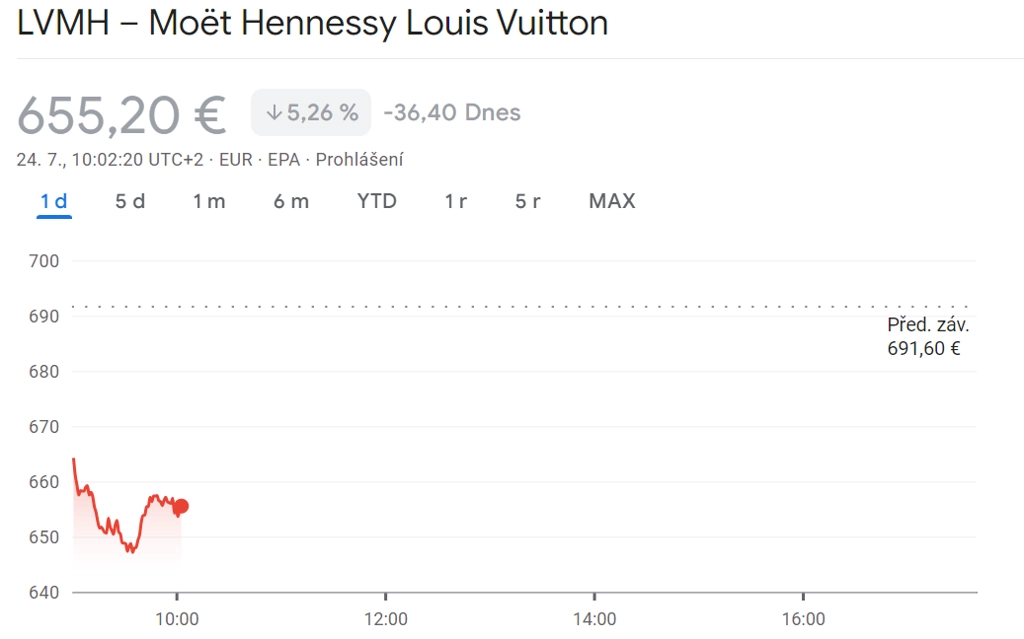Select the 1 d time range tab
1024x639 pixels.
pos(54,201)
